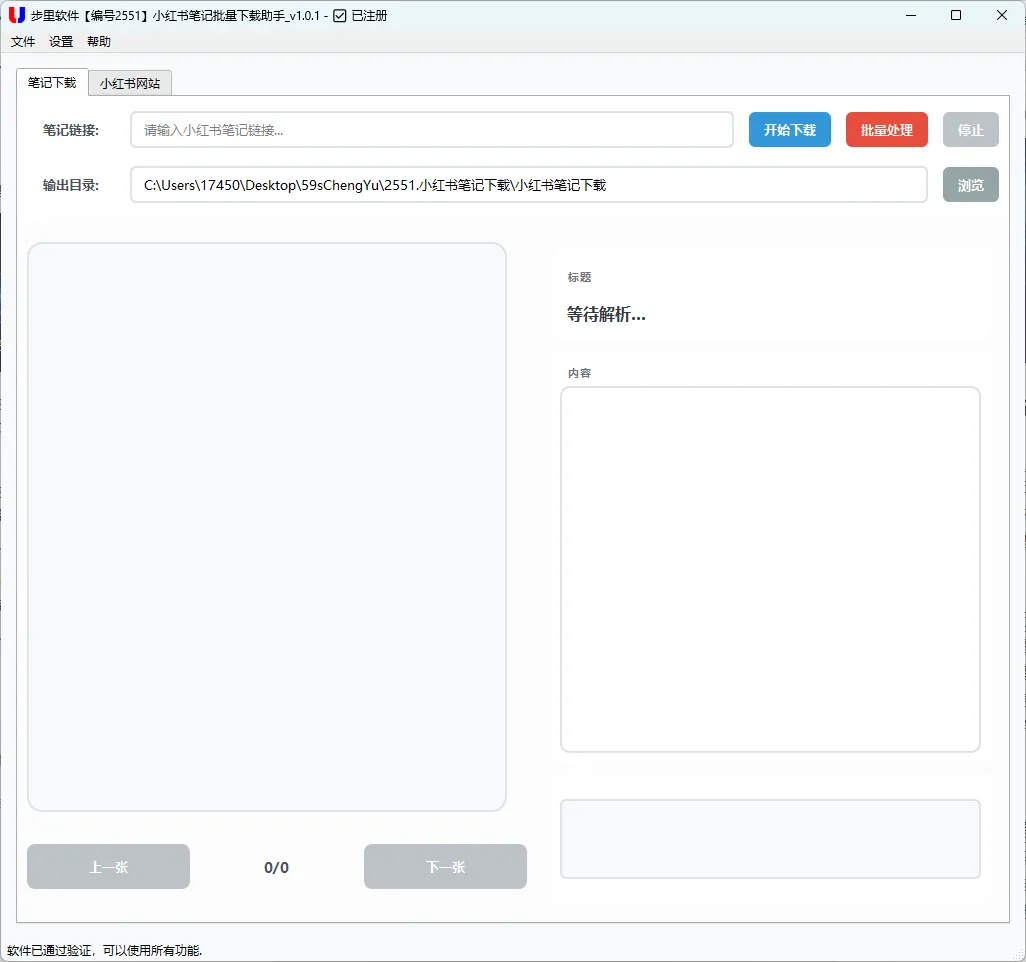The width and height of the screenshot is (1026, 962).
Task: Click the 开始下载 button
Action: click(790, 130)
